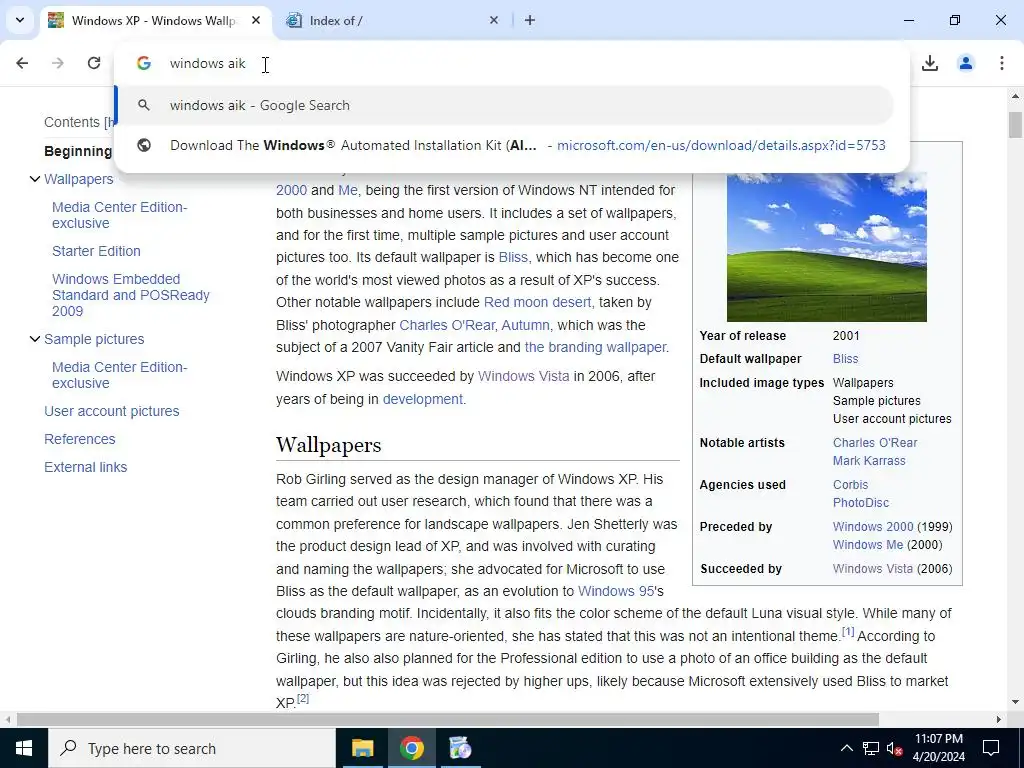Image resolution: width=1024 pixels, height=768 pixels.
Task: Close the Windows XP wallpaper tab
Action: click(256, 20)
